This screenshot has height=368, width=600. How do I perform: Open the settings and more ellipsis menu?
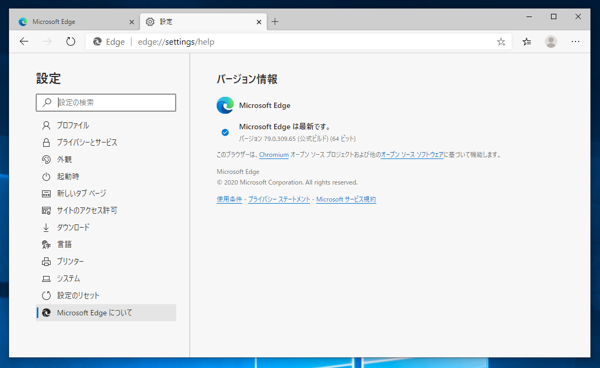(x=575, y=41)
